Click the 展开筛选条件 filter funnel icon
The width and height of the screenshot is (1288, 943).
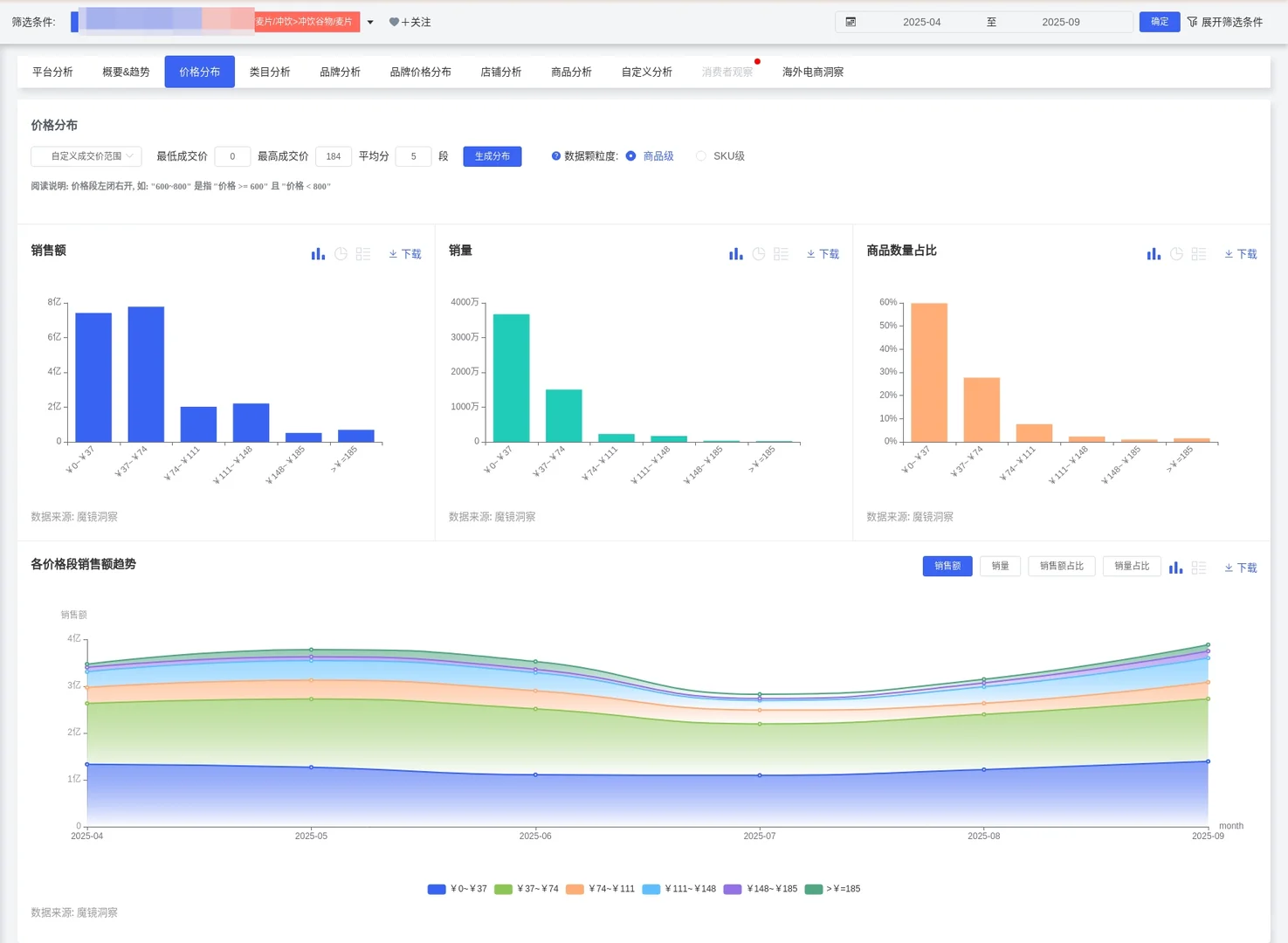click(x=1192, y=22)
